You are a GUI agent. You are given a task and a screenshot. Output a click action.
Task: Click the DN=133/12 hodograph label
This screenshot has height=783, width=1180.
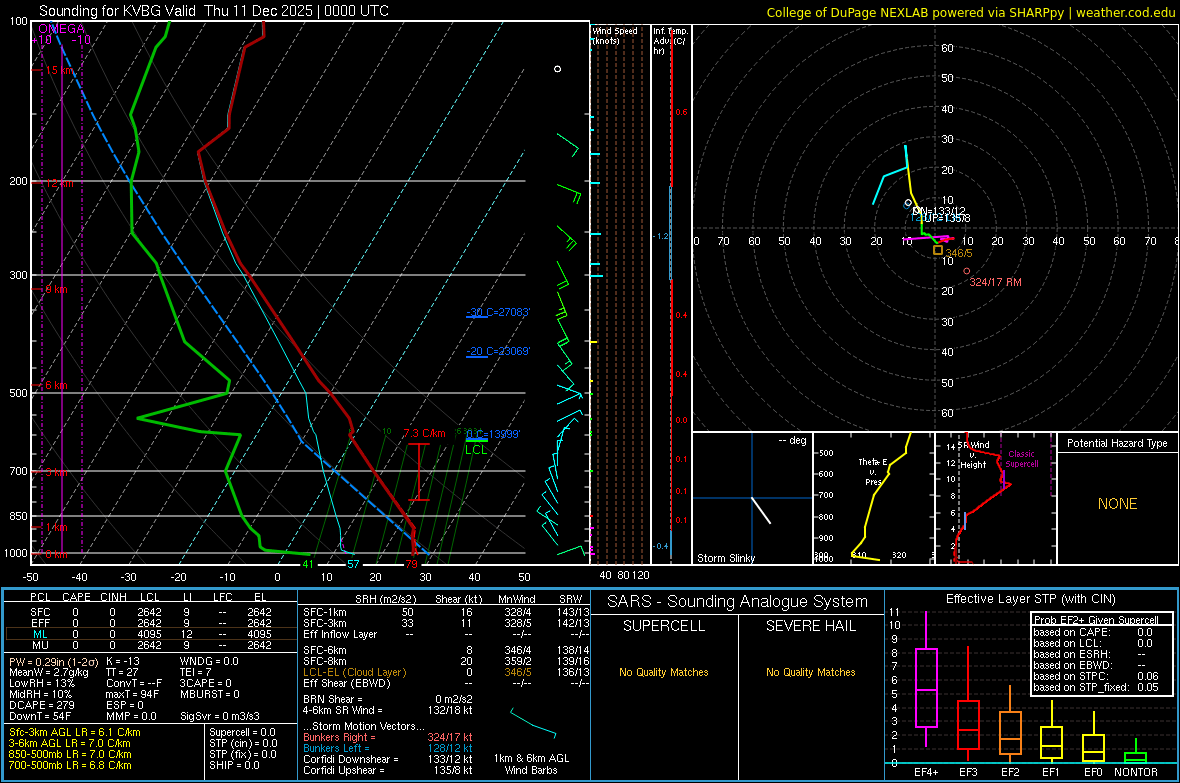pos(939,212)
